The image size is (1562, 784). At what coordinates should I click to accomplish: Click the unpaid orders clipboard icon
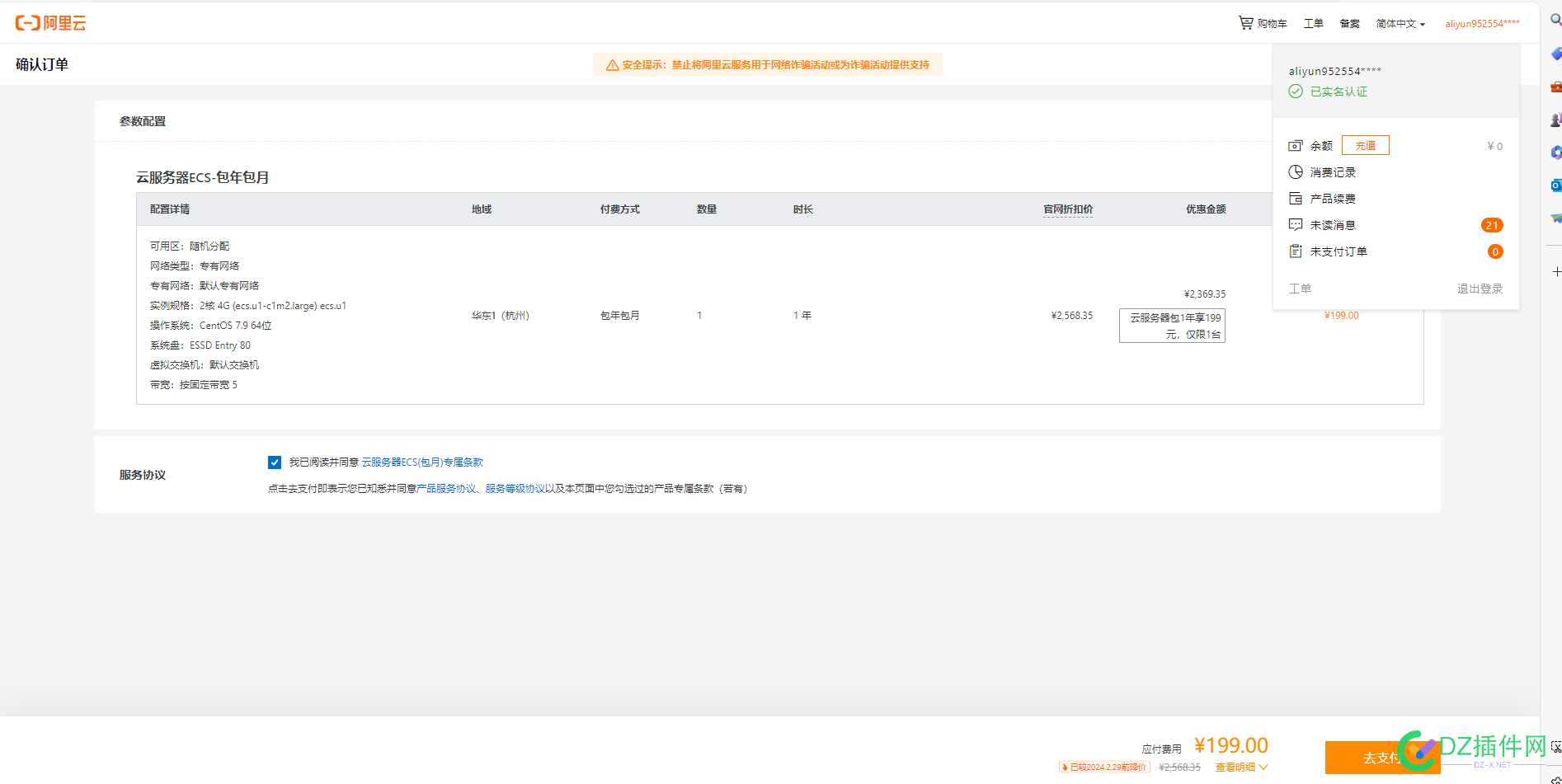click(x=1296, y=251)
